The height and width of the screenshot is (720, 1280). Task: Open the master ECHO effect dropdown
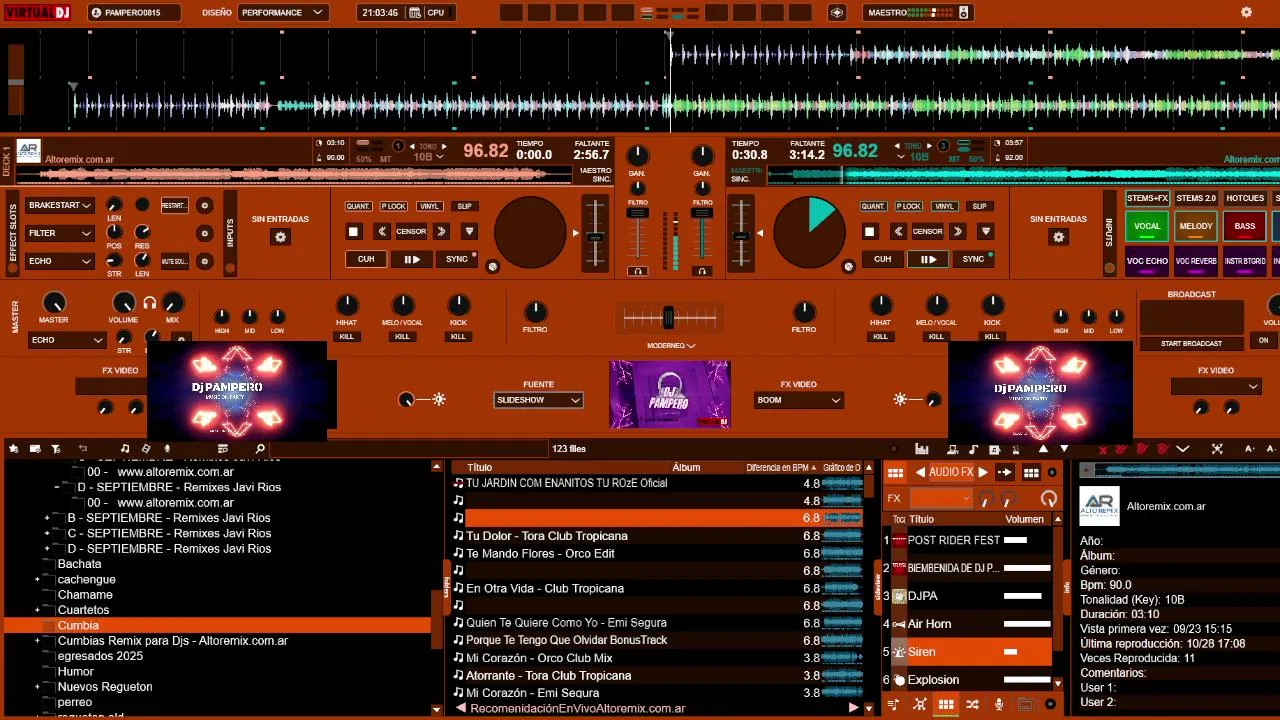pyautogui.click(x=67, y=340)
